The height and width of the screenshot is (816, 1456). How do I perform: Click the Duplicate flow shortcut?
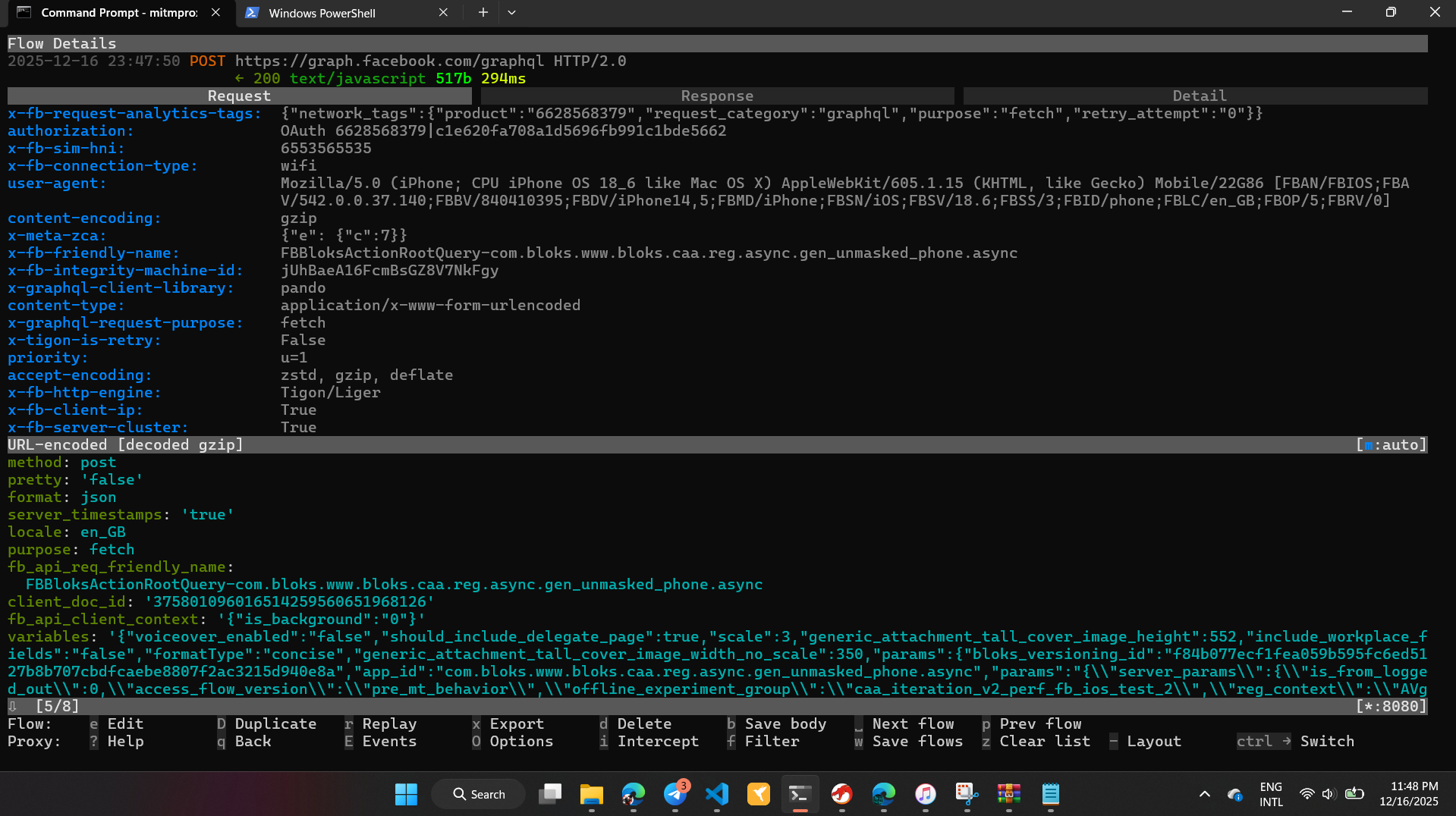[266, 723]
